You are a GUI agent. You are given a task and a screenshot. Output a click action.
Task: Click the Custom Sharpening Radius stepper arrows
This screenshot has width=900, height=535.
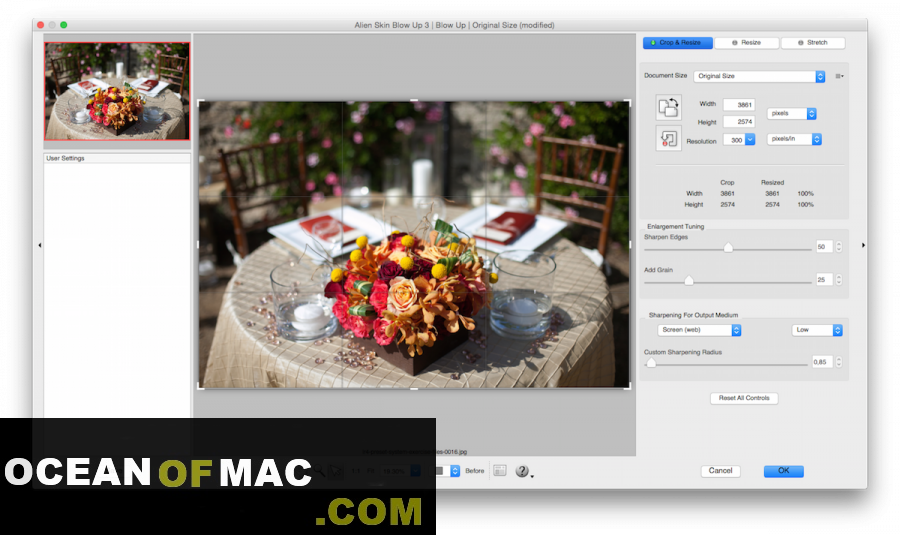pyautogui.click(x=839, y=362)
